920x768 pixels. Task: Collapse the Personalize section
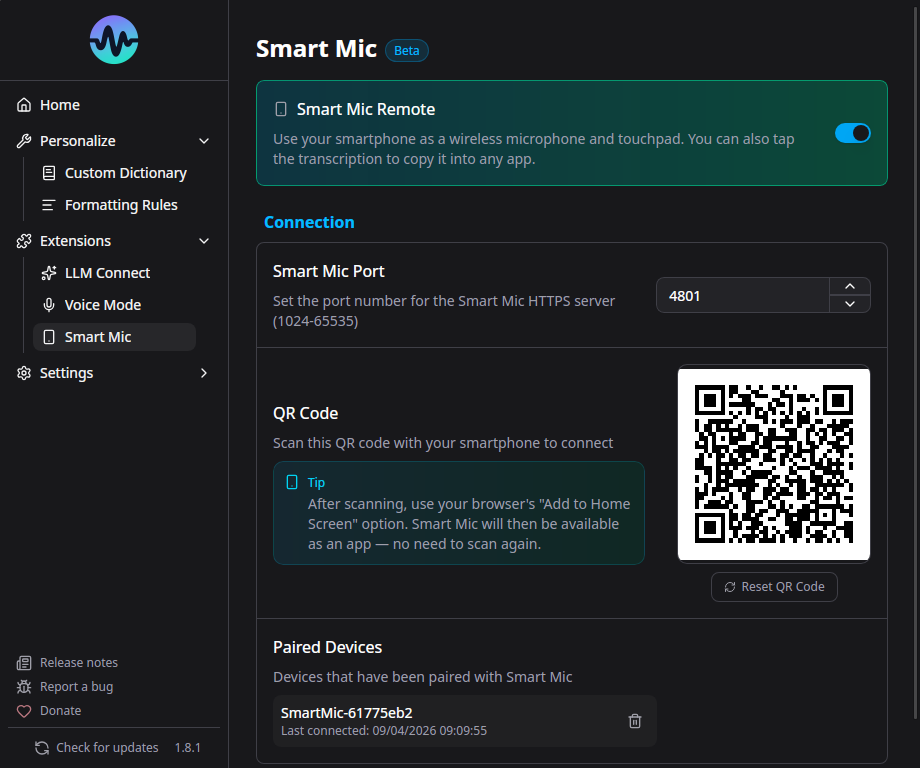(x=204, y=140)
